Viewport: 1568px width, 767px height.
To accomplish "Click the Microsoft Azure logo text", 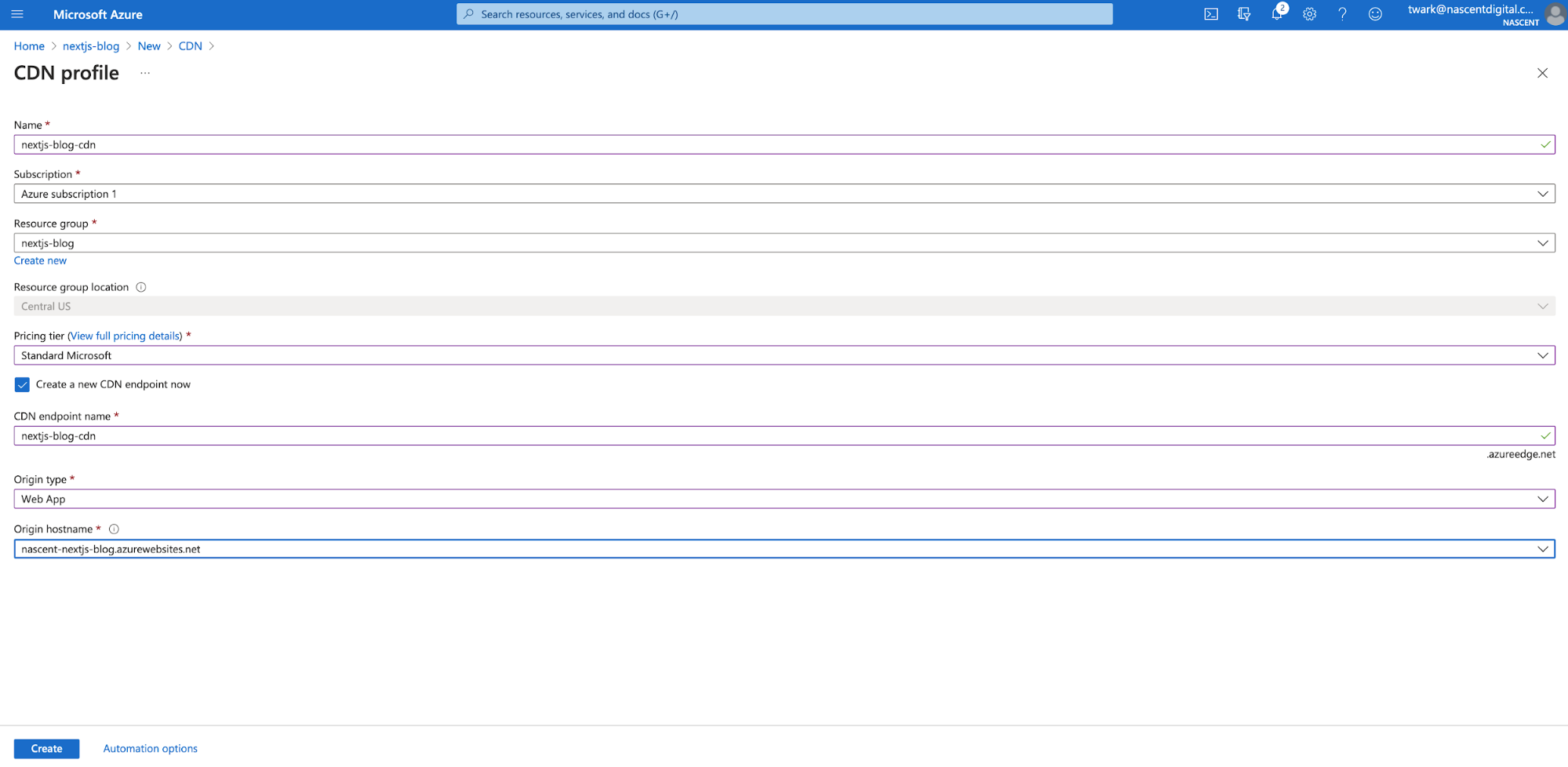I will coord(98,14).
